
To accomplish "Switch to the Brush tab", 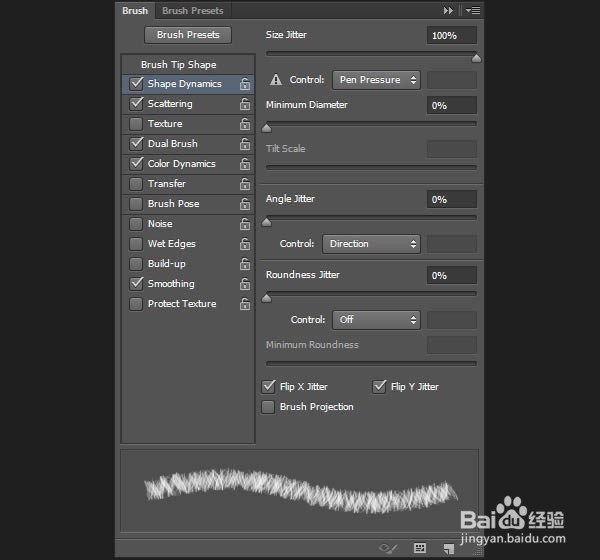I will click(x=135, y=11).
